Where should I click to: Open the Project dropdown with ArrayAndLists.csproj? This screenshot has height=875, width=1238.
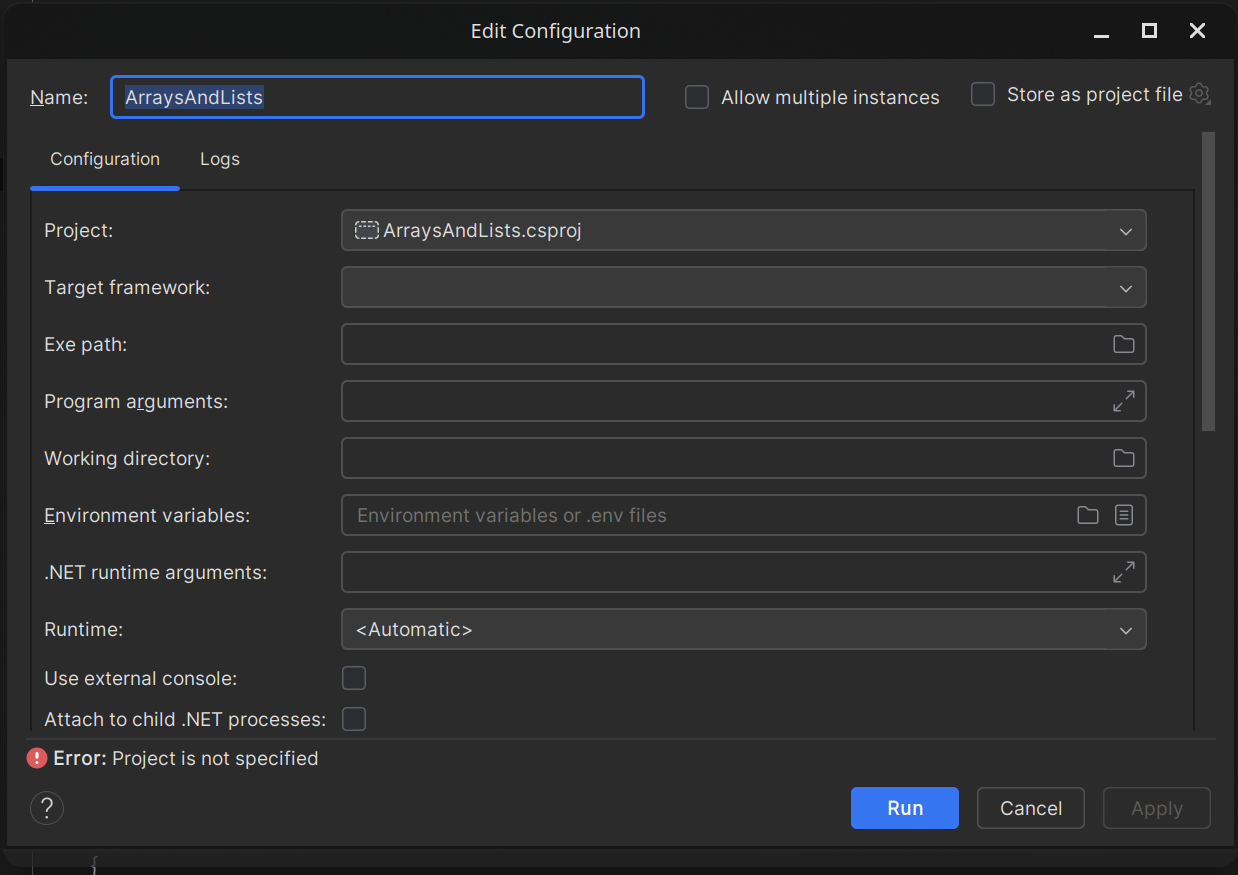pos(743,230)
